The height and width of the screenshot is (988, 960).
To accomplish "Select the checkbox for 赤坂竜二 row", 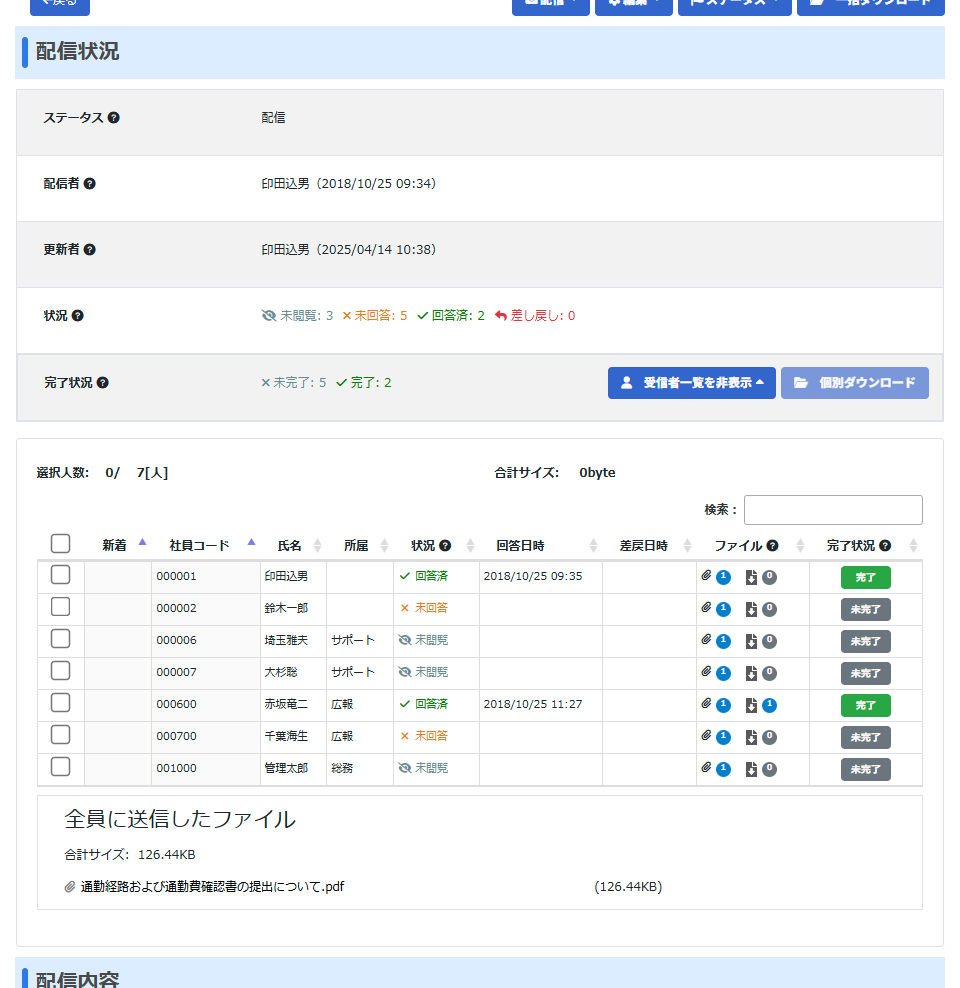I will (x=60, y=703).
